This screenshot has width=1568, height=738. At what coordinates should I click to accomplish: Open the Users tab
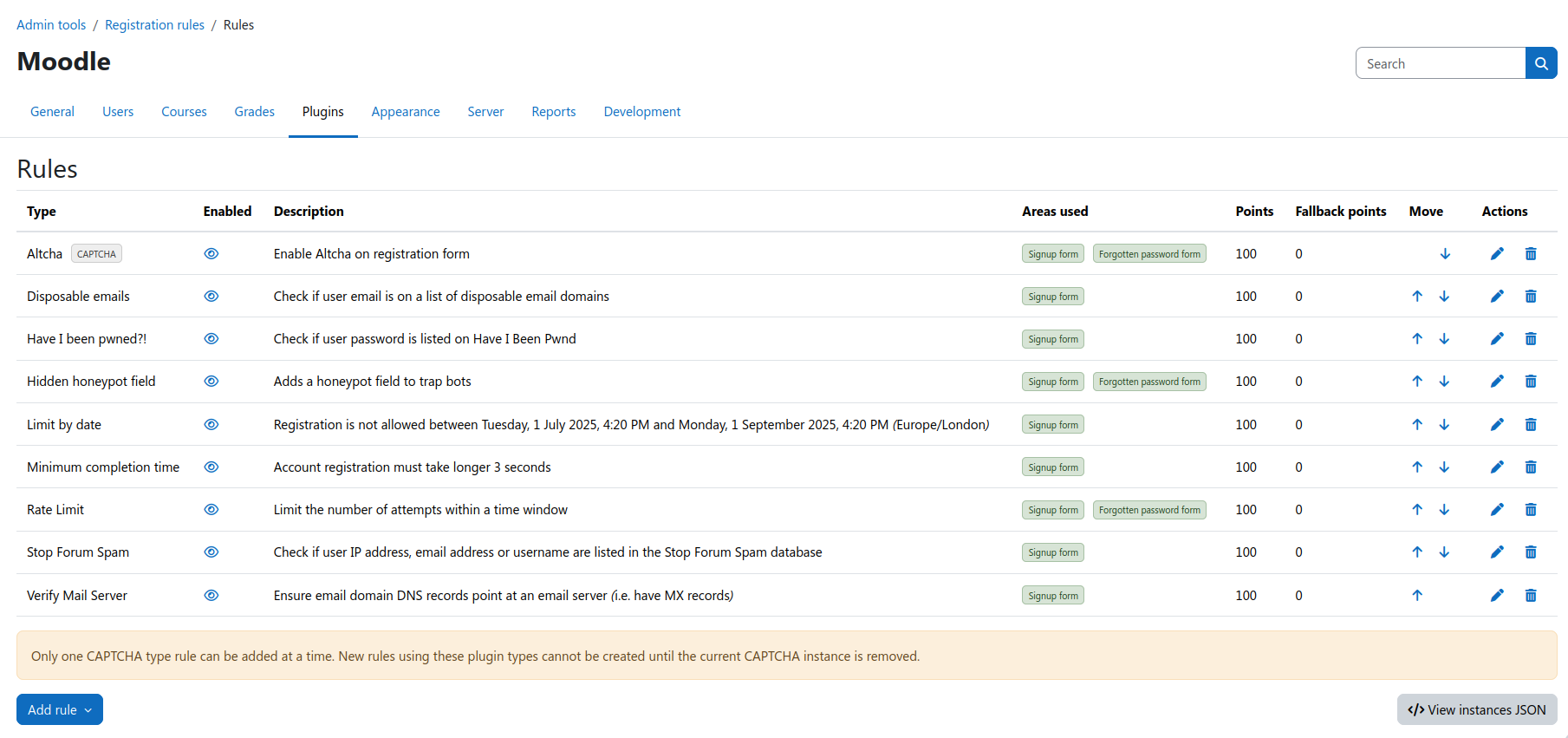pyautogui.click(x=118, y=112)
